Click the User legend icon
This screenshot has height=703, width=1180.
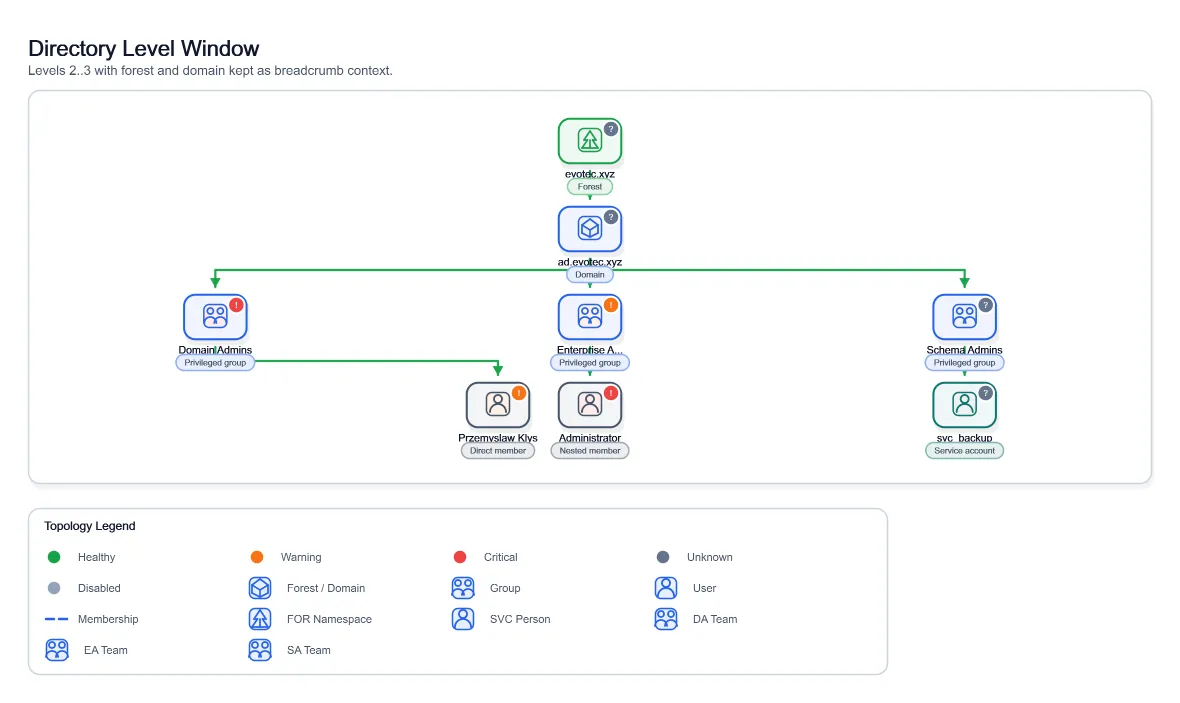click(666, 588)
